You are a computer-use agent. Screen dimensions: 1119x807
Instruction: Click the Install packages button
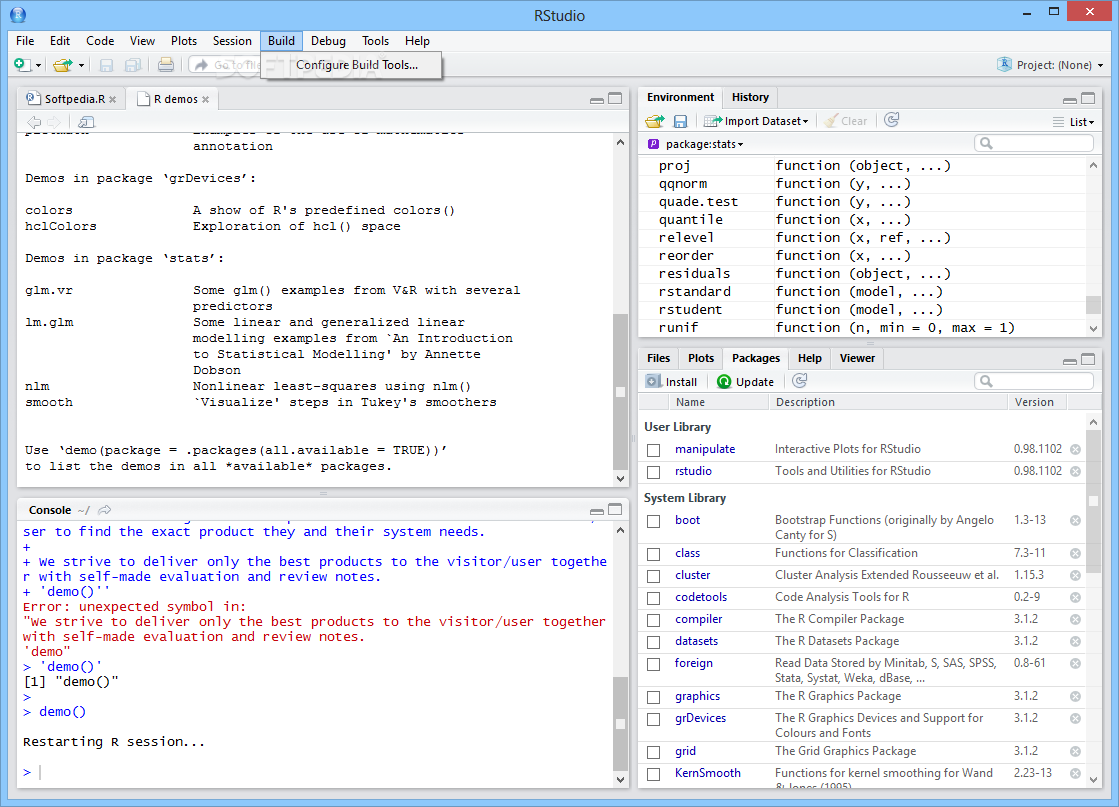click(x=672, y=382)
